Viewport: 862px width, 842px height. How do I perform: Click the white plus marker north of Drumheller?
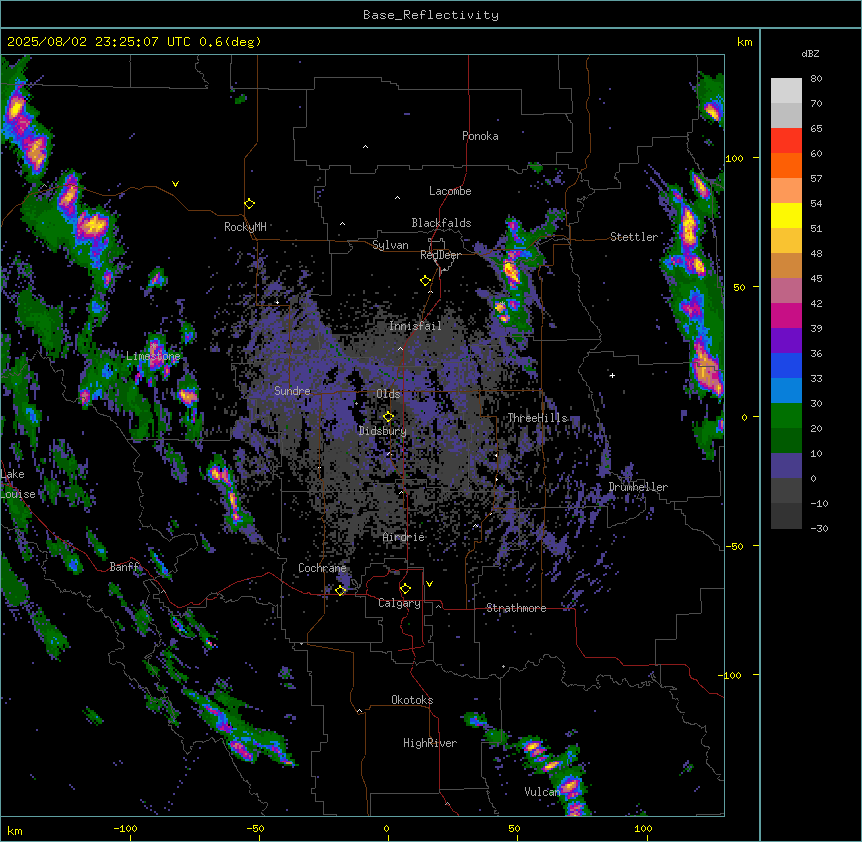coord(612,375)
